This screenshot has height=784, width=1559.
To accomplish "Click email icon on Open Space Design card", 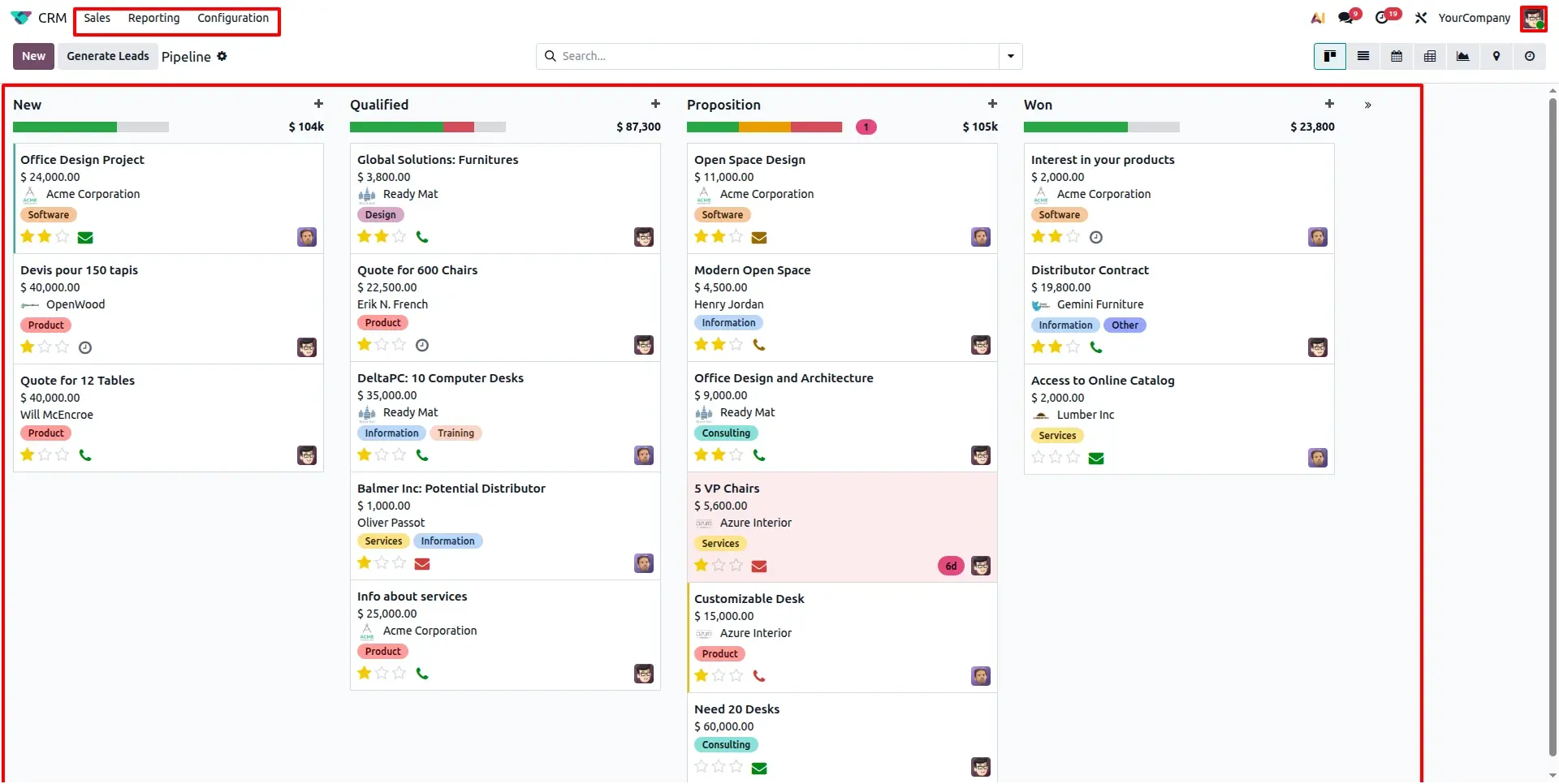I will click(x=759, y=238).
